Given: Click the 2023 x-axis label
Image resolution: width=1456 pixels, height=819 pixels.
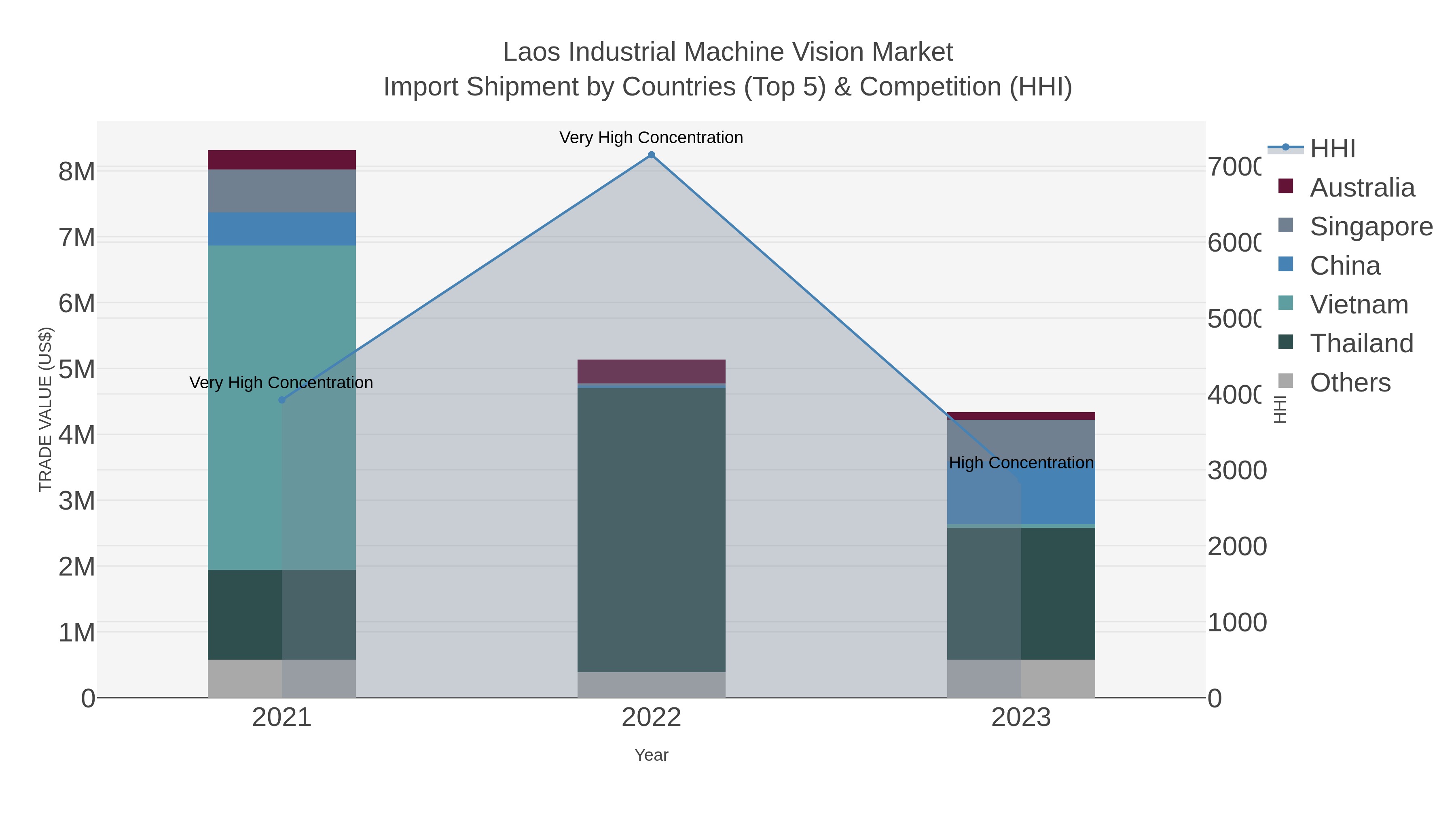Looking at the screenshot, I should point(1021,718).
